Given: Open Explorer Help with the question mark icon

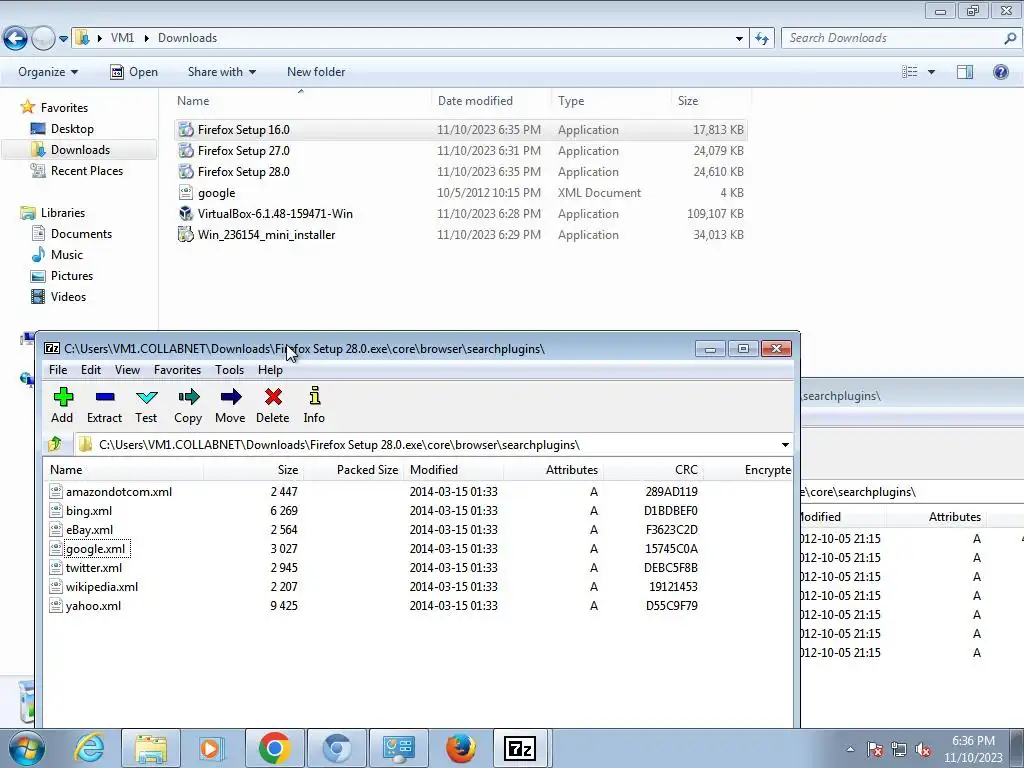Looking at the screenshot, I should pyautogui.click(x=1000, y=72).
